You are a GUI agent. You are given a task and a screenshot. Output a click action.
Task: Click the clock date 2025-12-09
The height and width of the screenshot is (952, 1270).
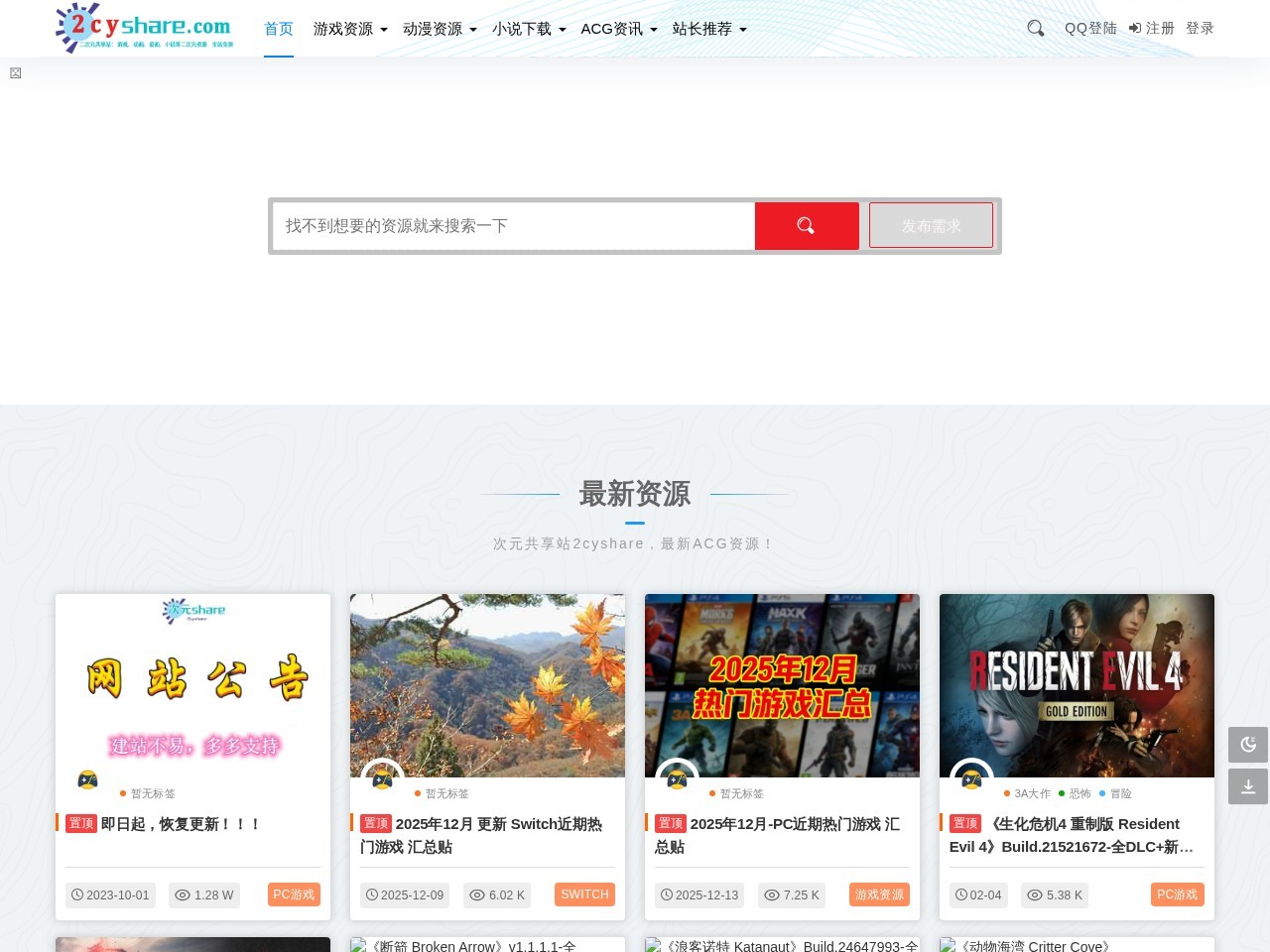(405, 894)
